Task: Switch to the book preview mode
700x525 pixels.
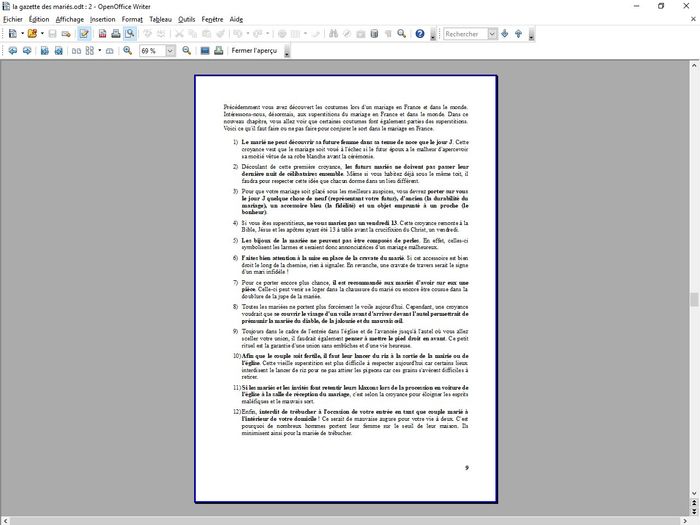Action: tap(109, 51)
